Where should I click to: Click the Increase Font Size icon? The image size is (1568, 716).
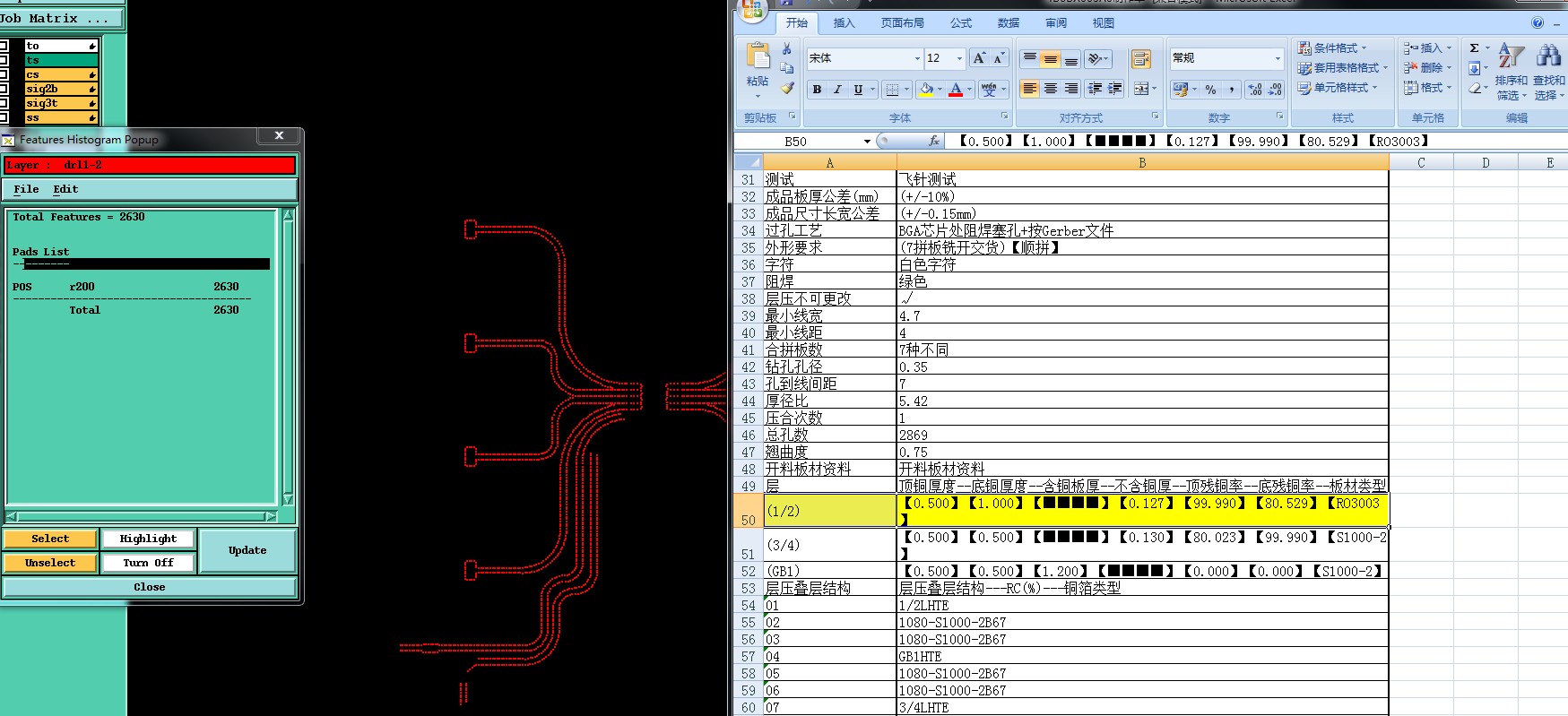click(979, 58)
